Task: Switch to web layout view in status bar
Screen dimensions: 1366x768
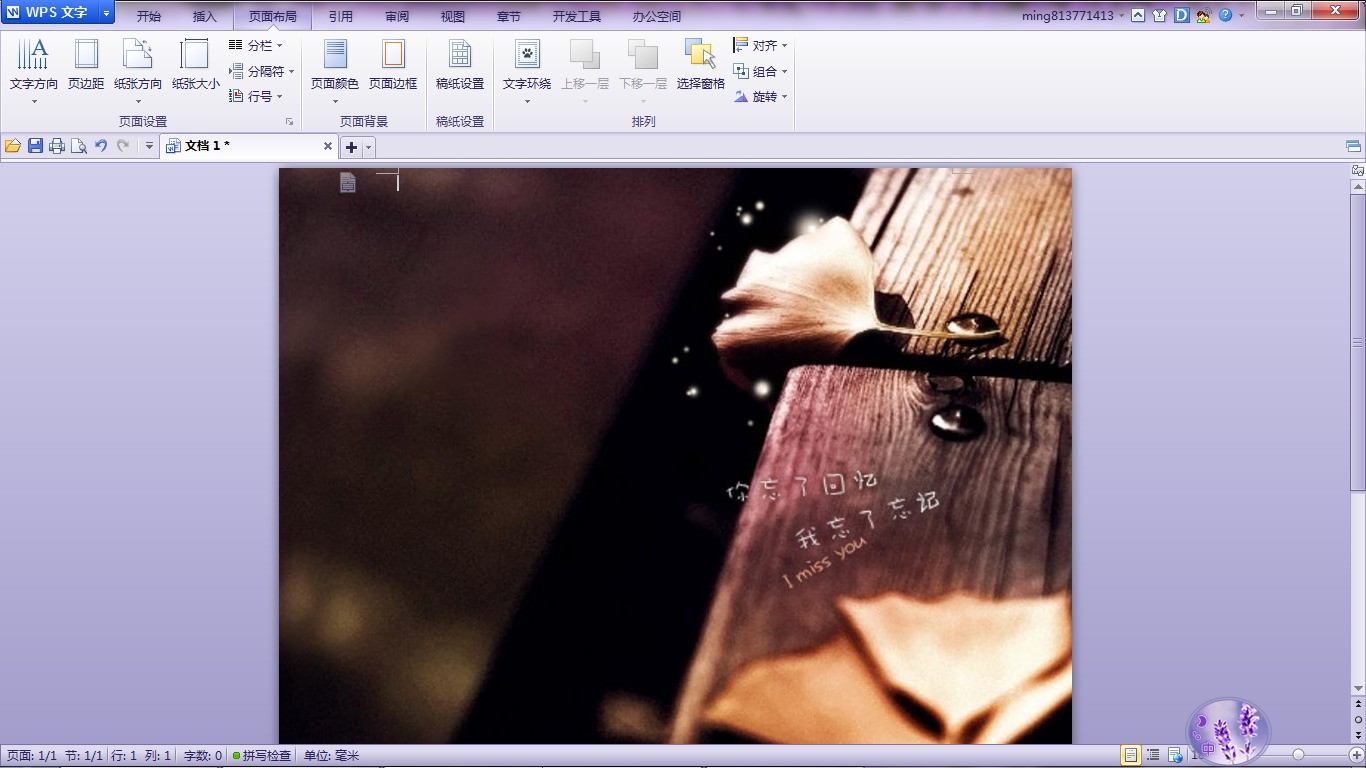Action: click(1175, 755)
